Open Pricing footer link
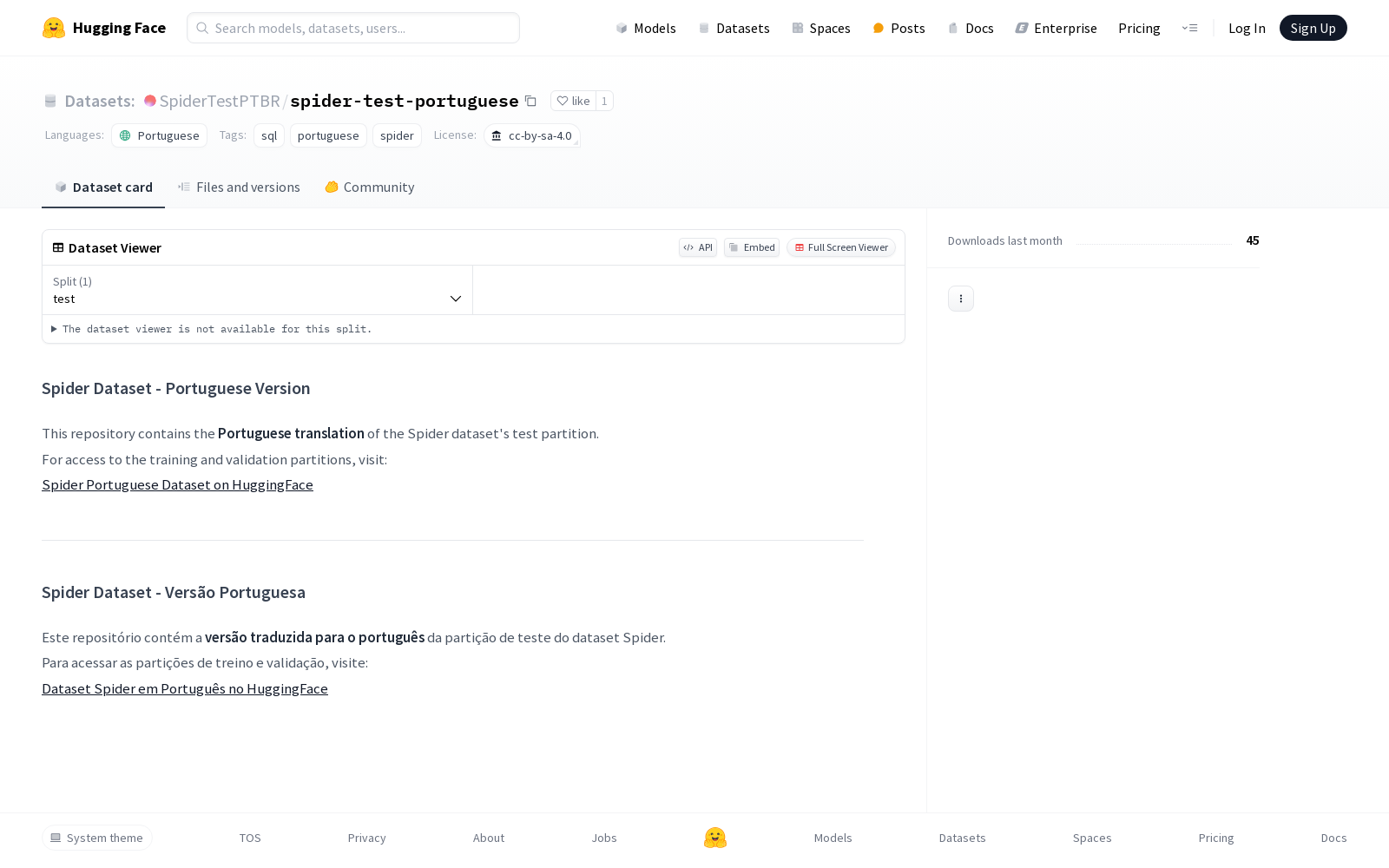This screenshot has width=1389, height=868. [1216, 838]
